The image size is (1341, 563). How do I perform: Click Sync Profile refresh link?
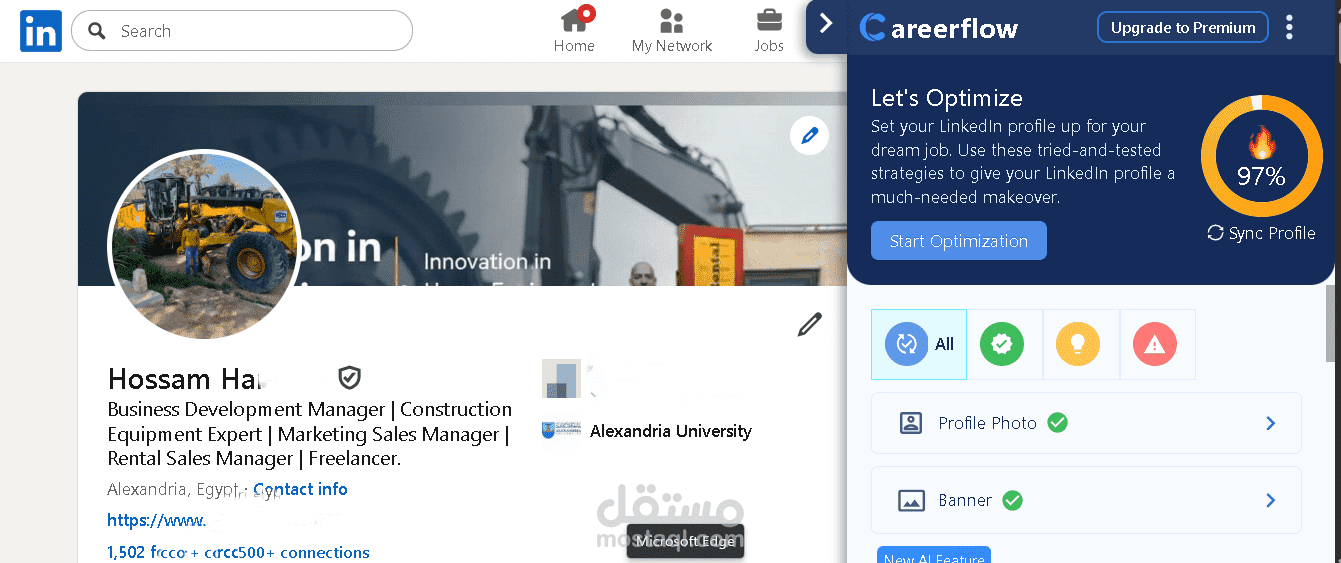tap(1261, 233)
